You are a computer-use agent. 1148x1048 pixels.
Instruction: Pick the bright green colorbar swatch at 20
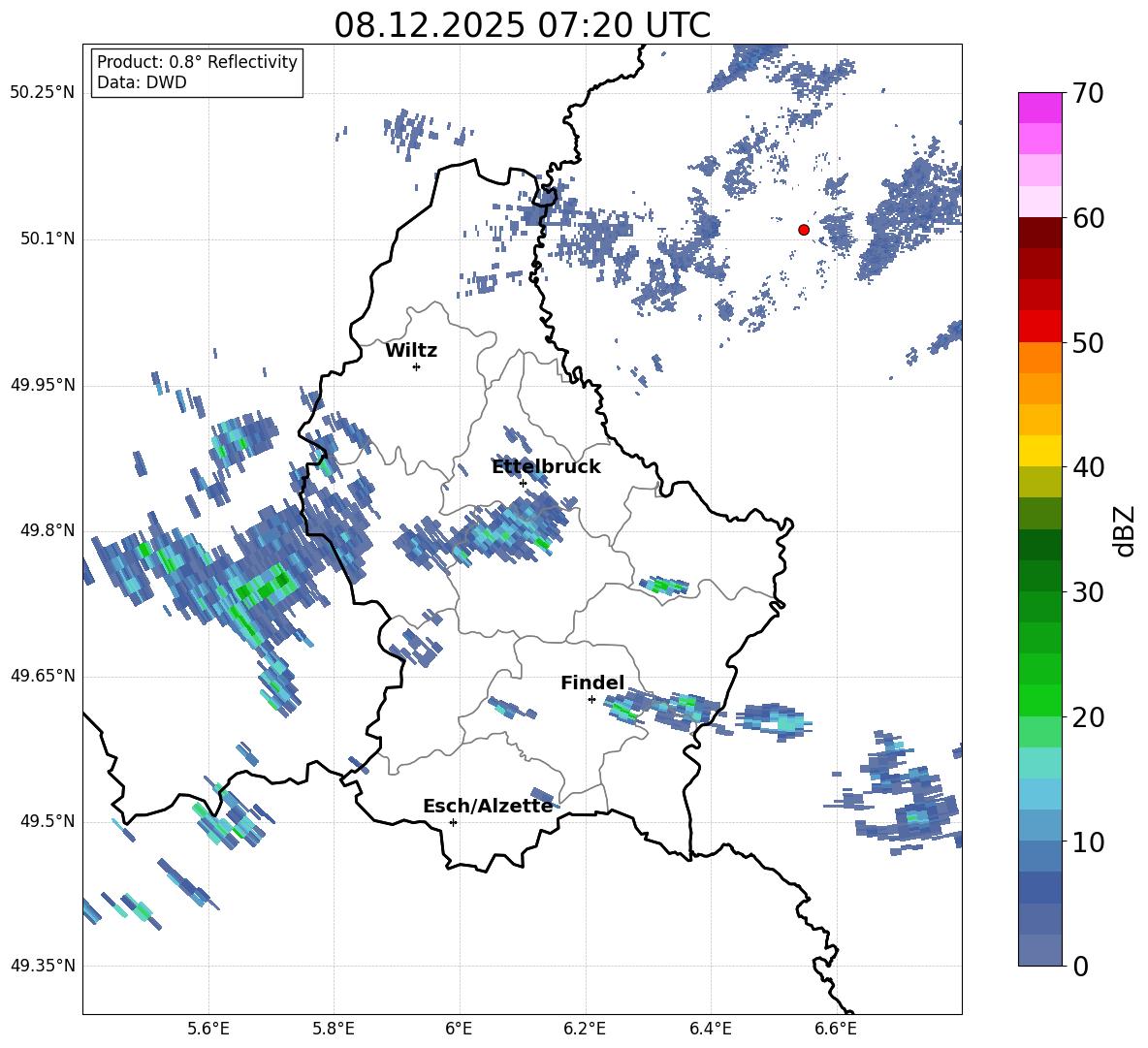coord(1039,700)
